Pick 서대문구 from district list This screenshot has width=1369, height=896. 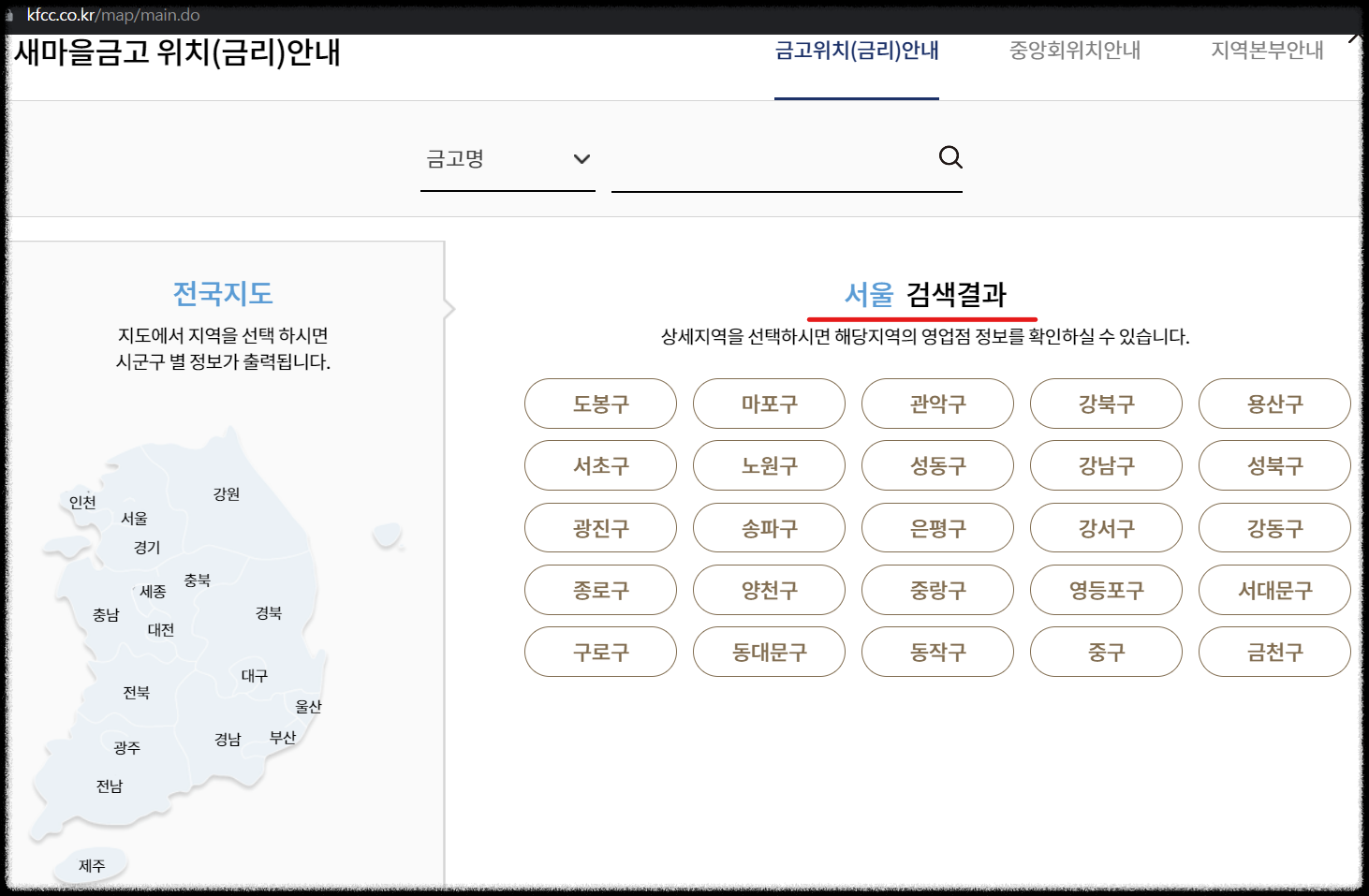click(1274, 590)
